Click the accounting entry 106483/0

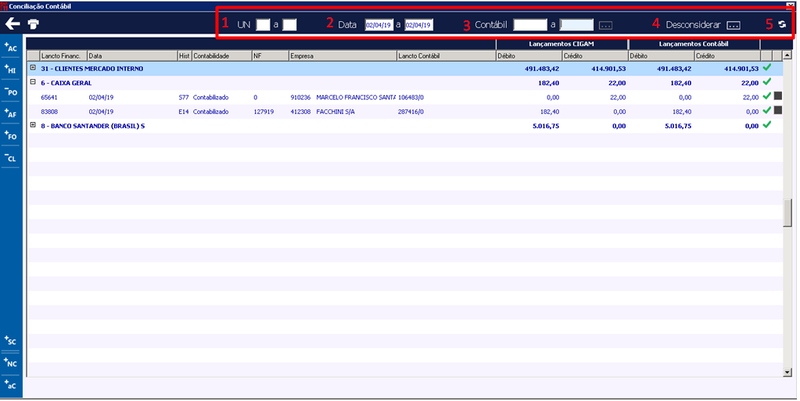pyautogui.click(x=411, y=97)
